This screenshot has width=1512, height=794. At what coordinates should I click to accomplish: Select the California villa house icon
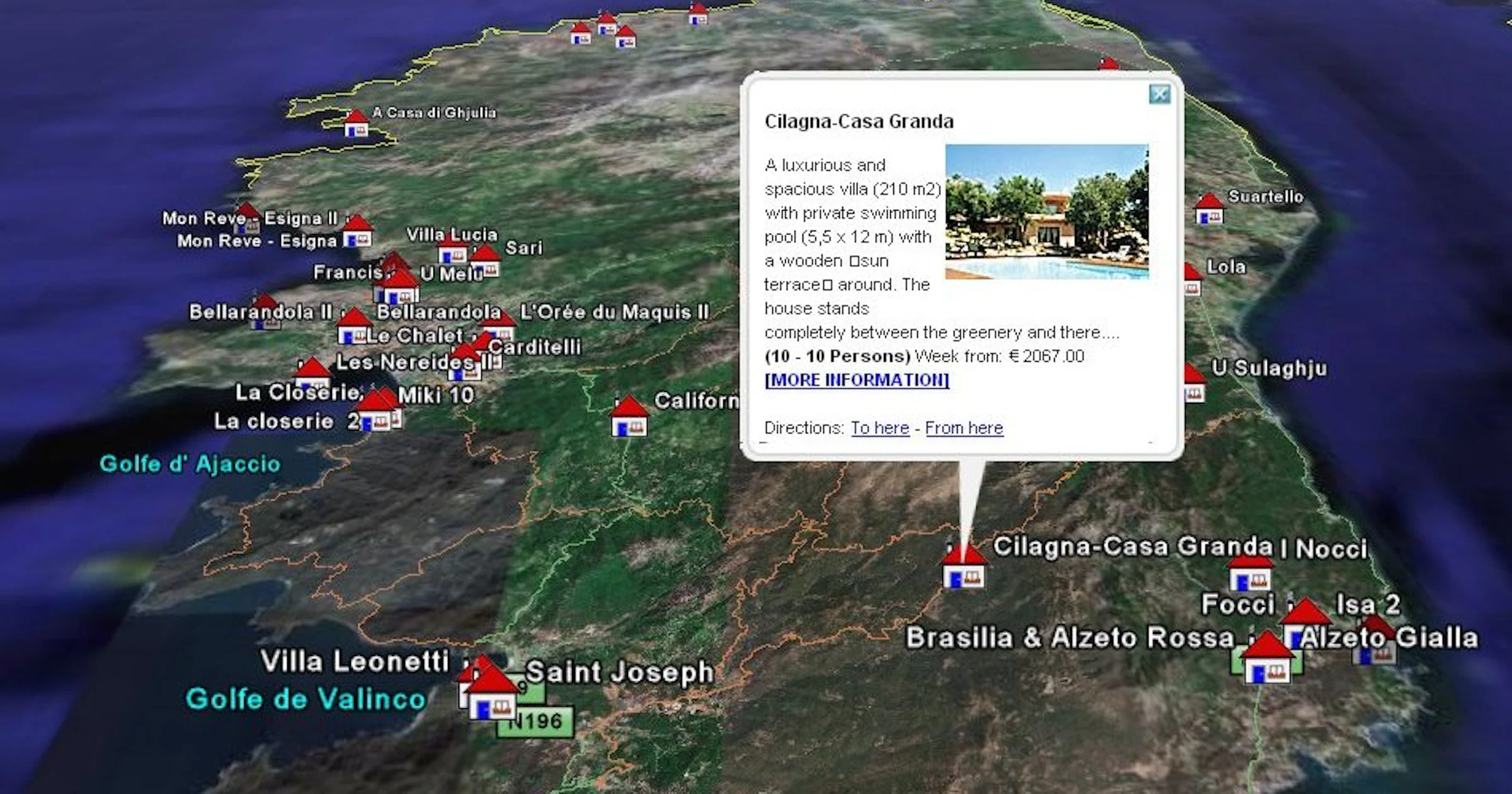coord(629,416)
